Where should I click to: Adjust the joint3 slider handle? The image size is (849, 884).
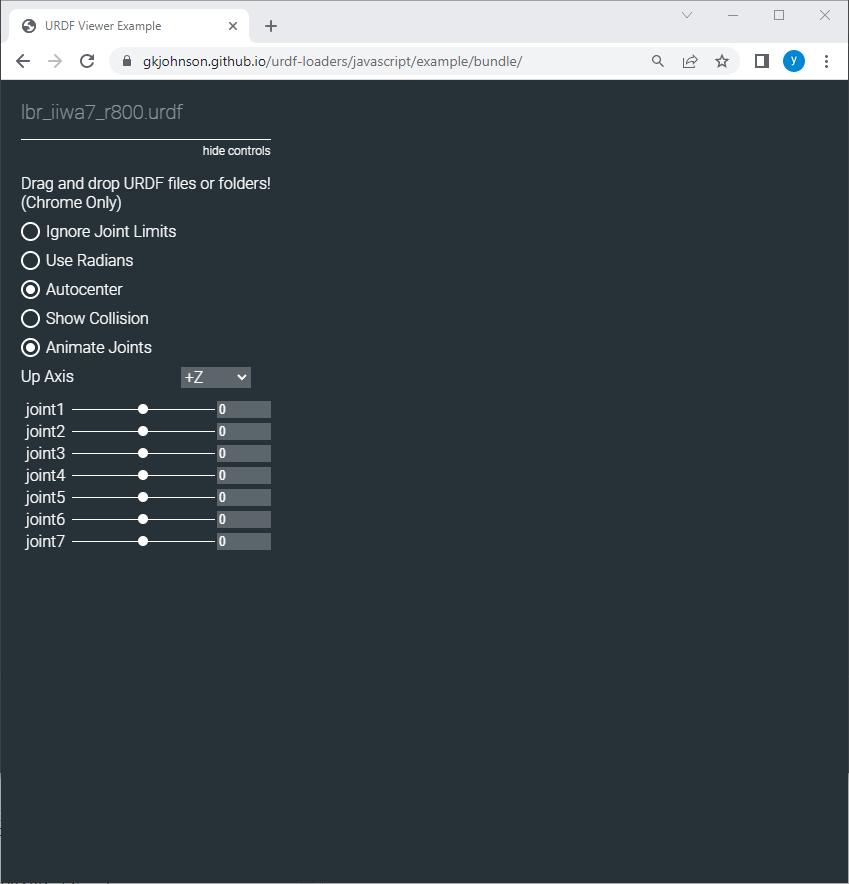pos(143,453)
